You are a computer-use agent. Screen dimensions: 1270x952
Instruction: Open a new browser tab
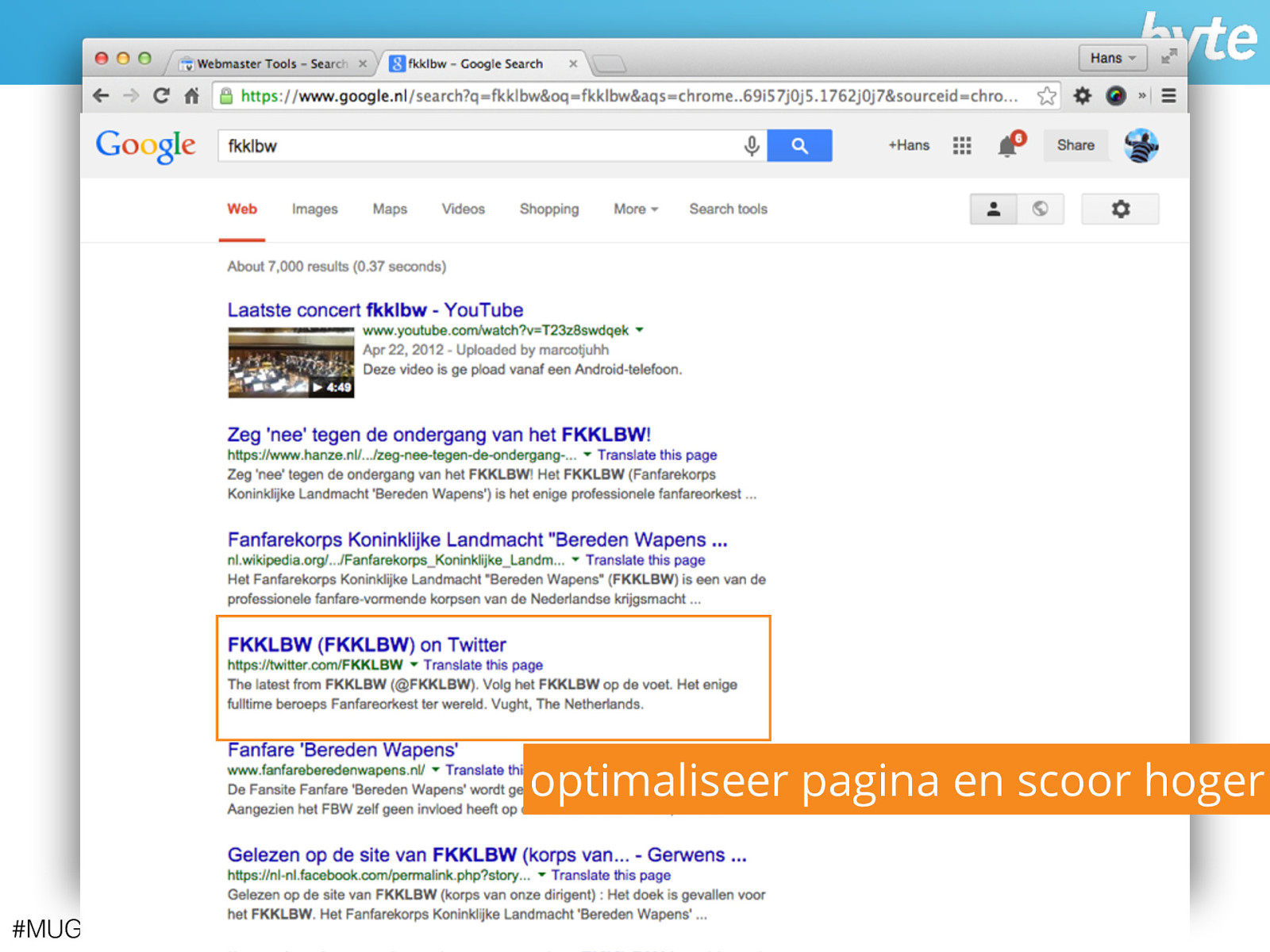tap(609, 63)
